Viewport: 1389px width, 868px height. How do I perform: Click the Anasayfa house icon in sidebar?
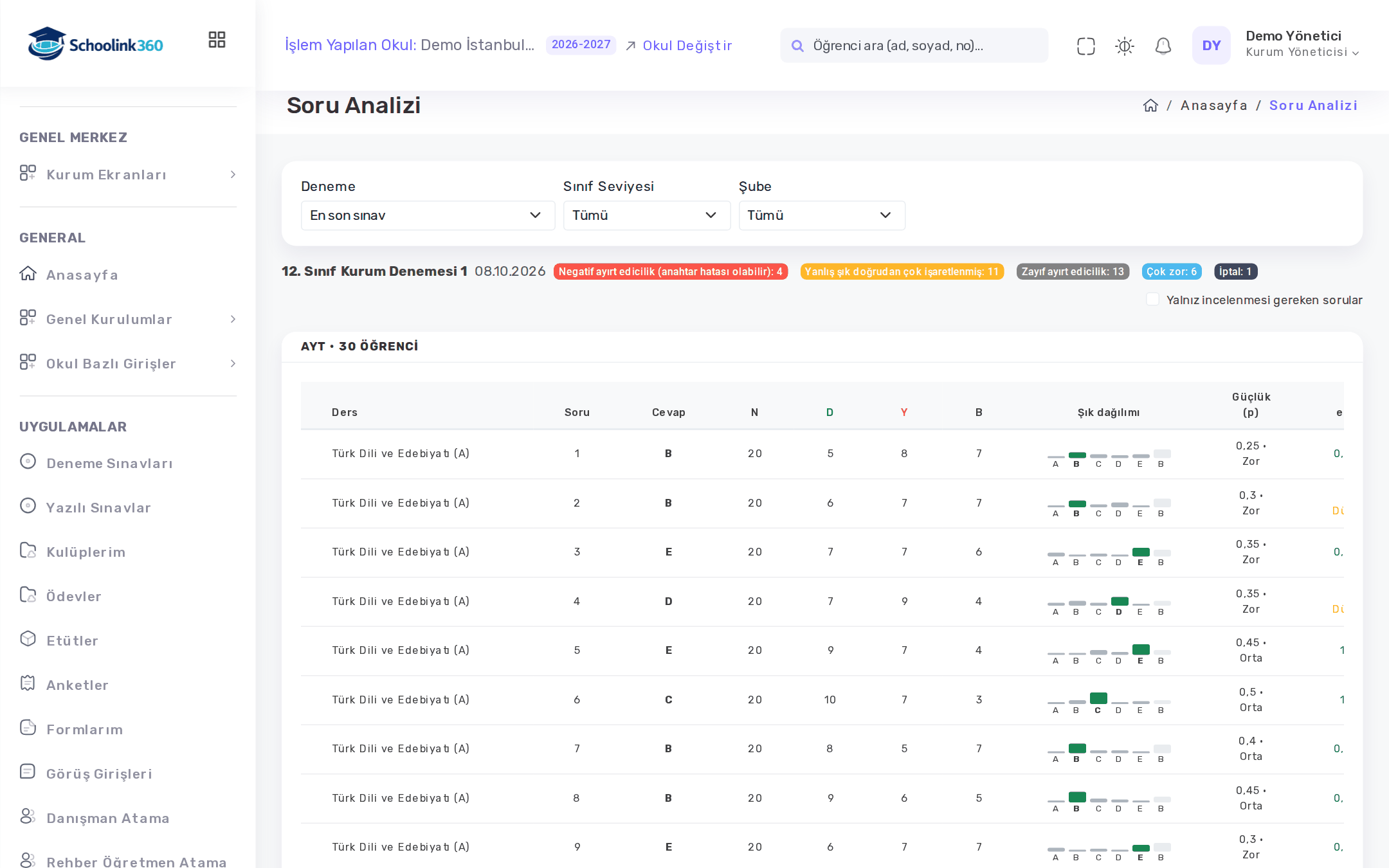[28, 273]
